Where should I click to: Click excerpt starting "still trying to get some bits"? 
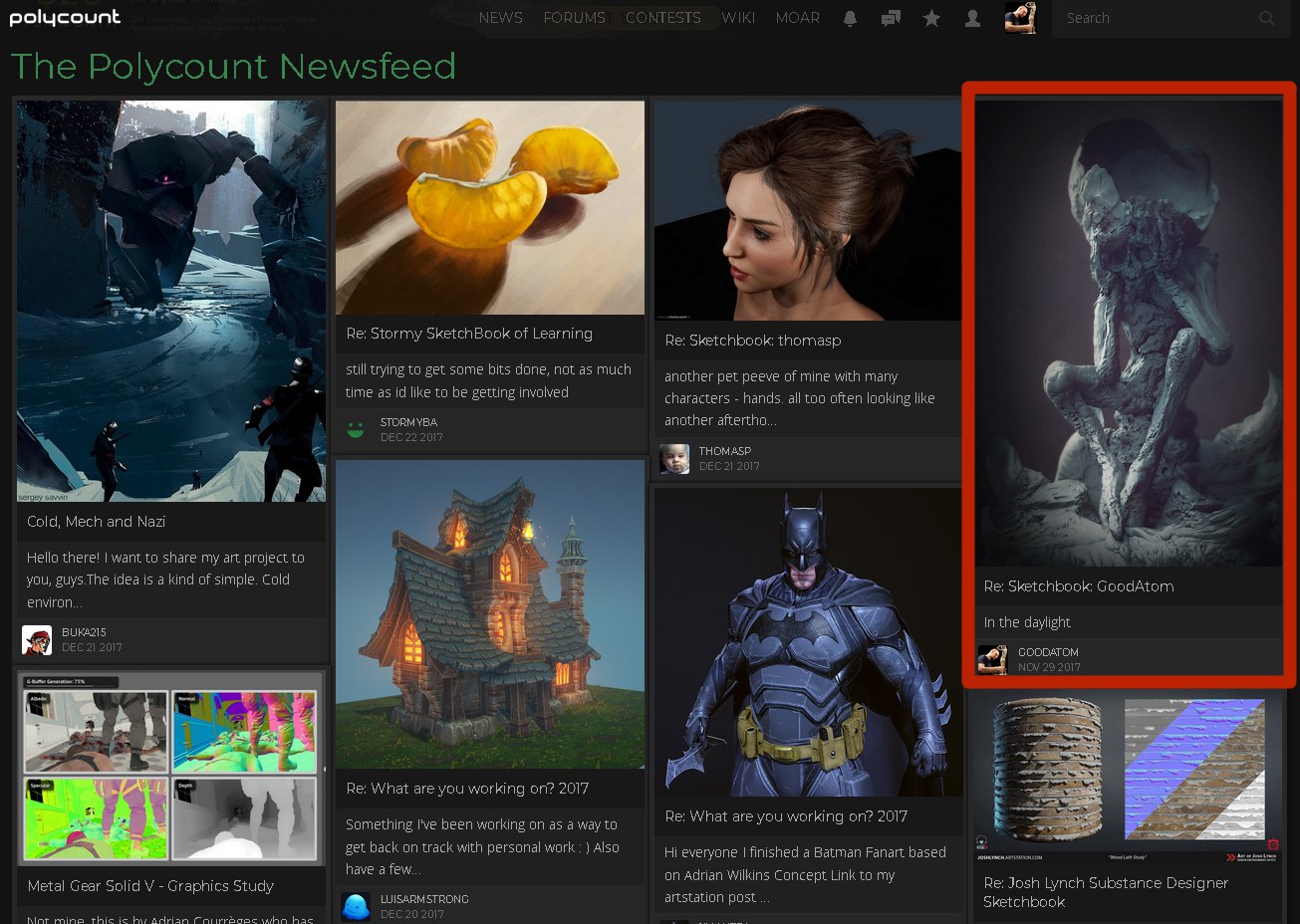click(x=488, y=380)
